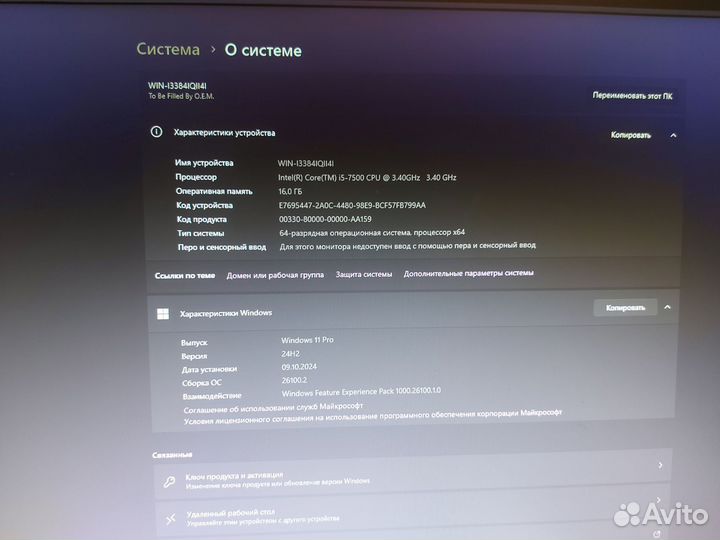Copy Windows specifications with Копировать button
This screenshot has width=720, height=540.
tap(625, 308)
